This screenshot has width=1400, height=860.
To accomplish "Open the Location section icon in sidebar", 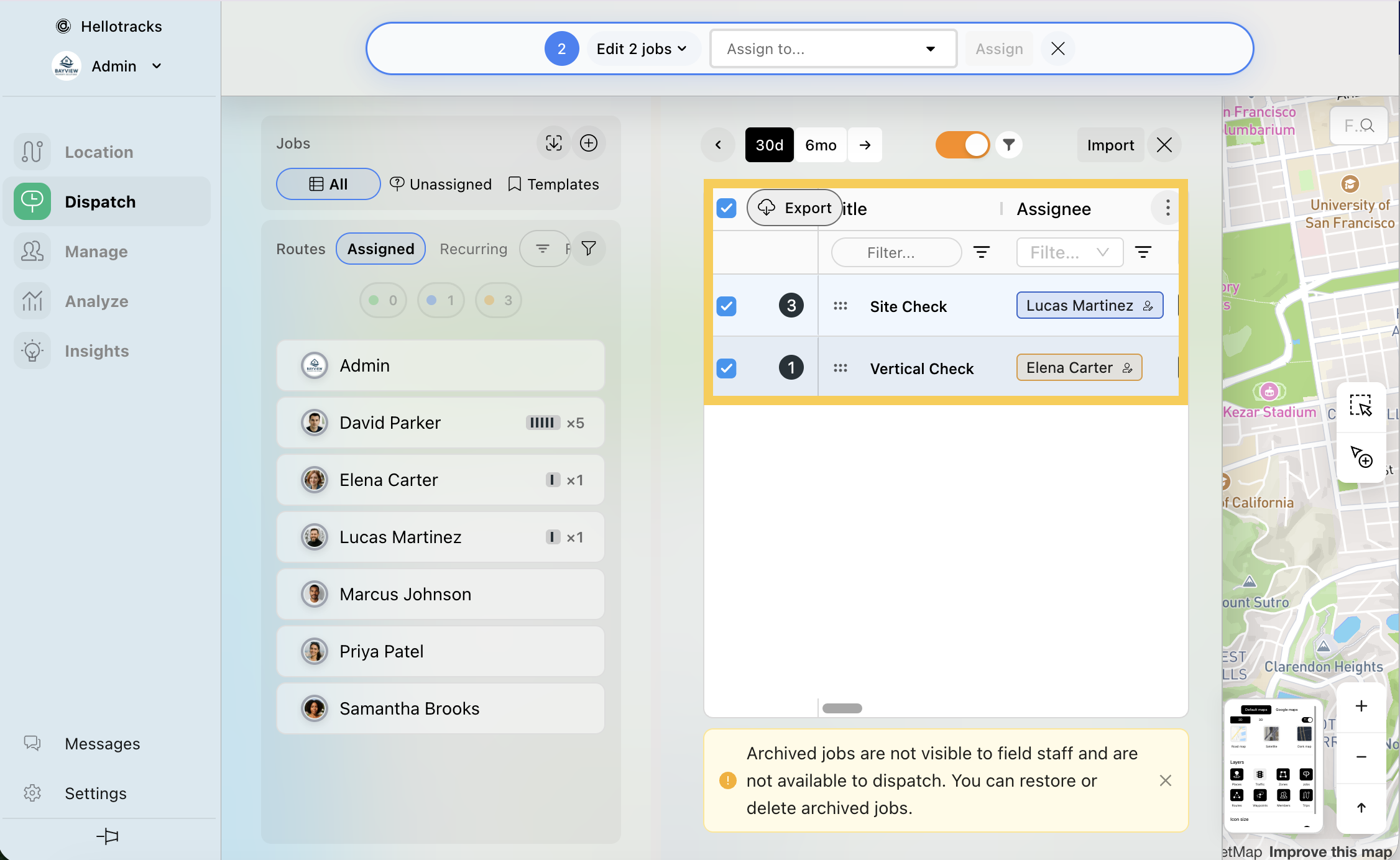I will (32, 152).
